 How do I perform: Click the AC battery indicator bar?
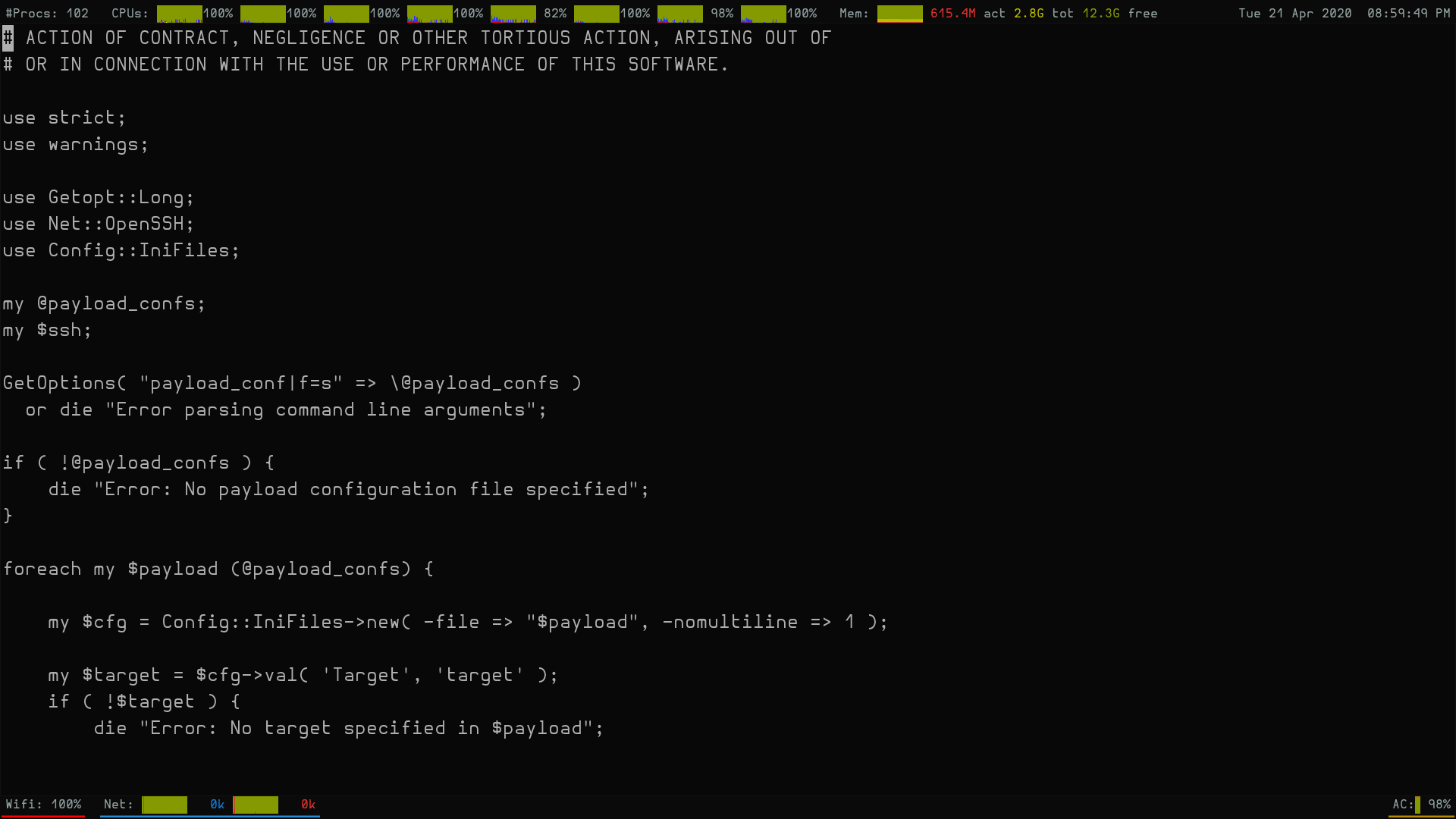(1417, 805)
